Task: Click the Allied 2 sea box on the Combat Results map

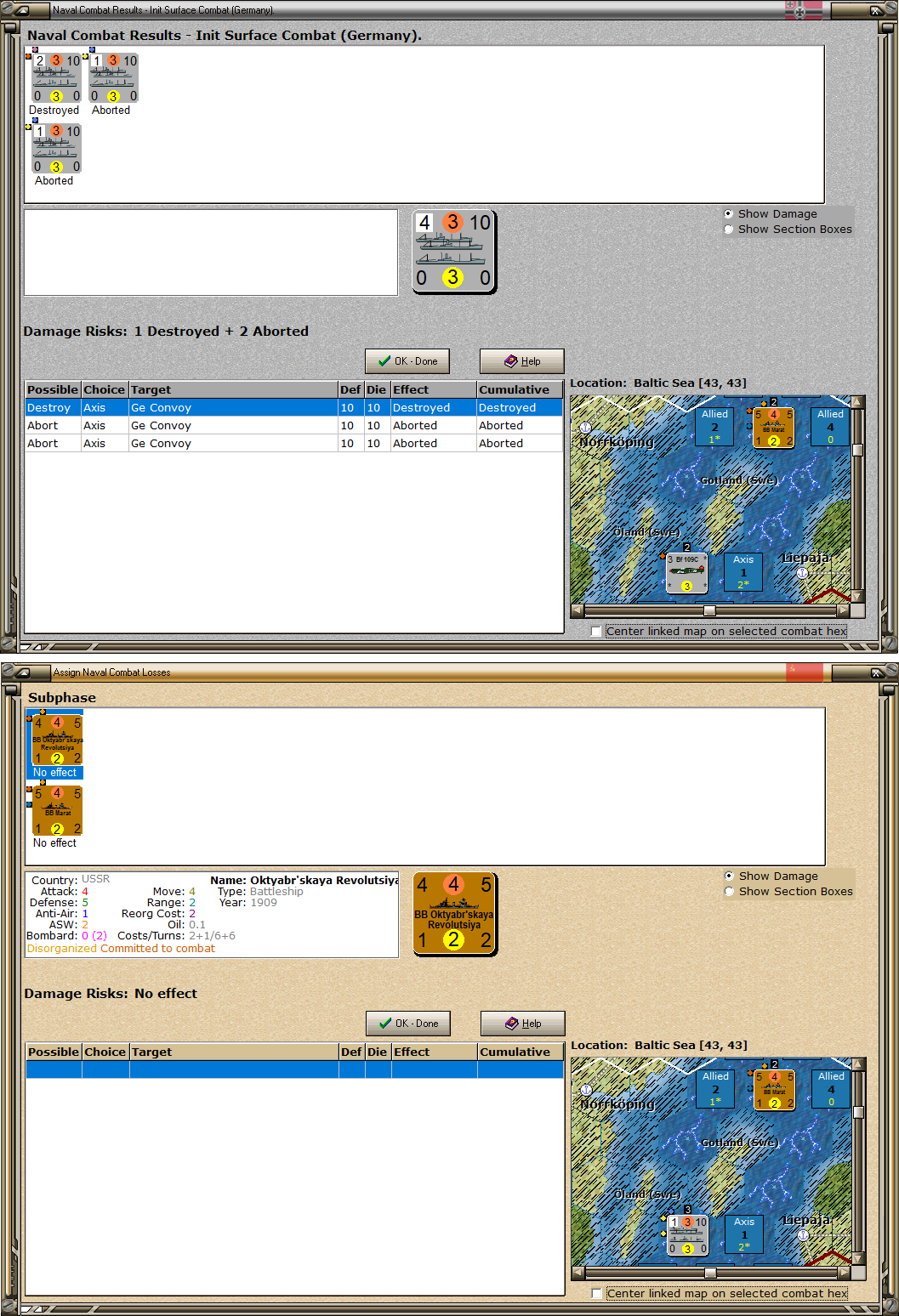Action: coord(714,427)
